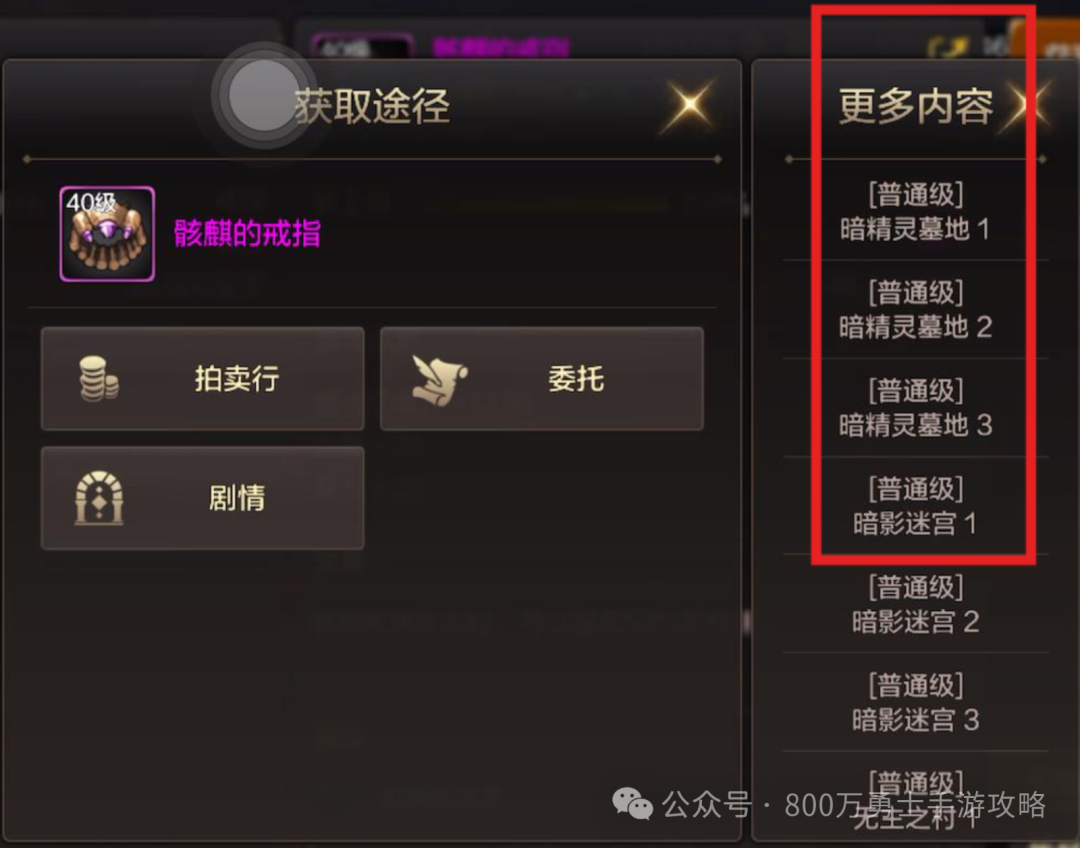Select the partially hidden 无主之村 1 entry
1080x848 pixels.
click(915, 800)
